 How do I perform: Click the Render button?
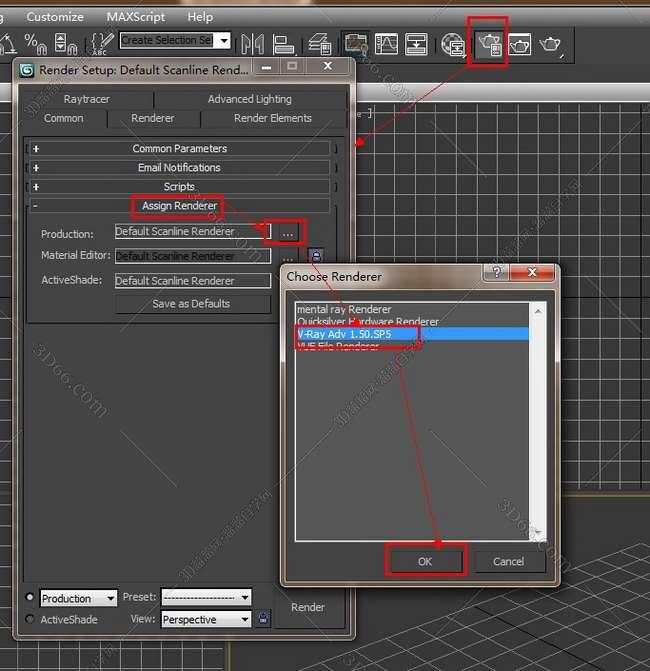[x=308, y=607]
